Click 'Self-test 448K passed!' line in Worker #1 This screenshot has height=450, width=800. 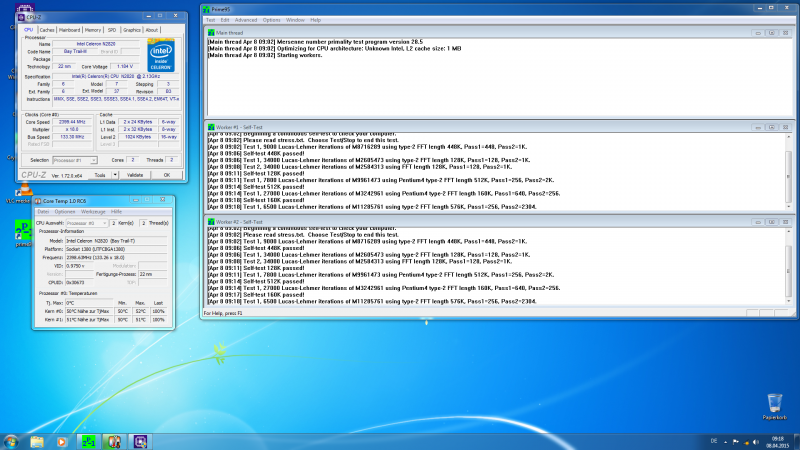[256, 153]
